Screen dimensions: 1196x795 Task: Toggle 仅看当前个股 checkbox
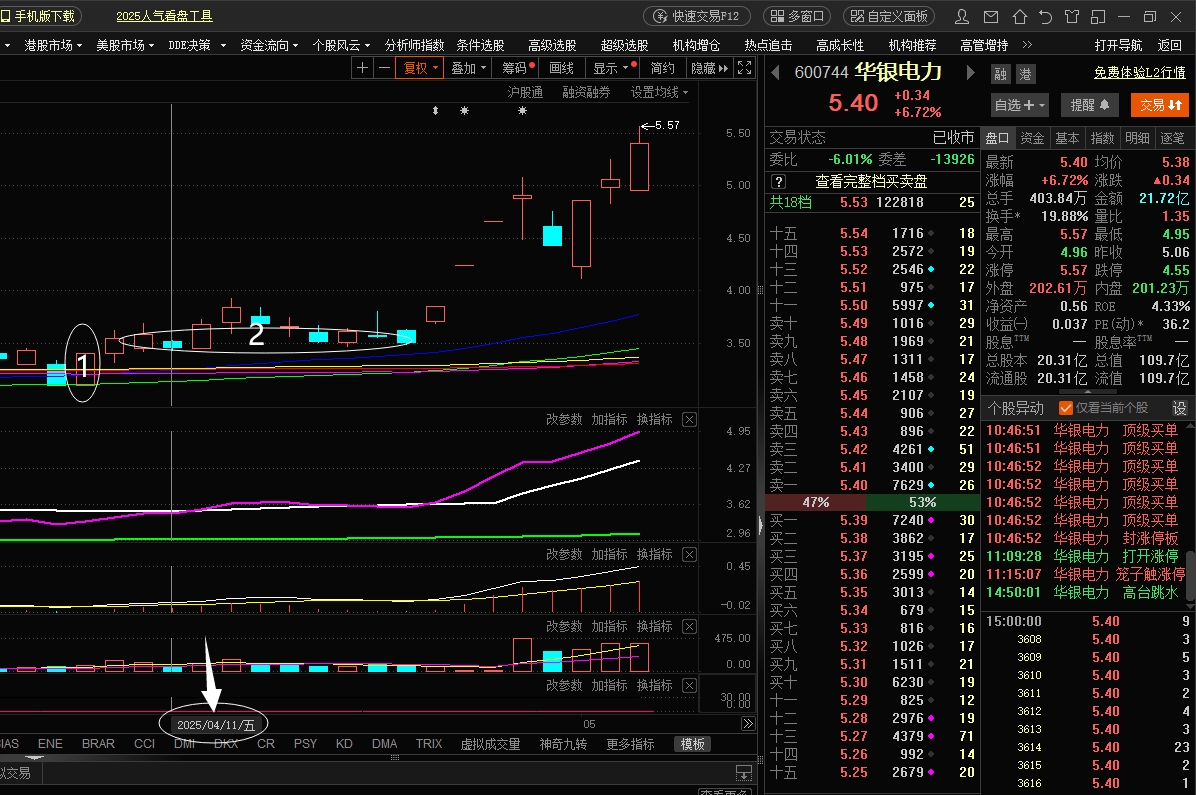[1066, 408]
